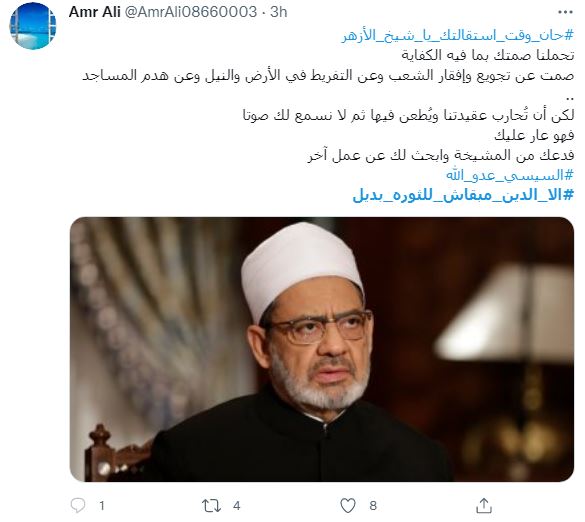
Task: Open the first hashtag ending with الأزهر
Action: click(458, 36)
